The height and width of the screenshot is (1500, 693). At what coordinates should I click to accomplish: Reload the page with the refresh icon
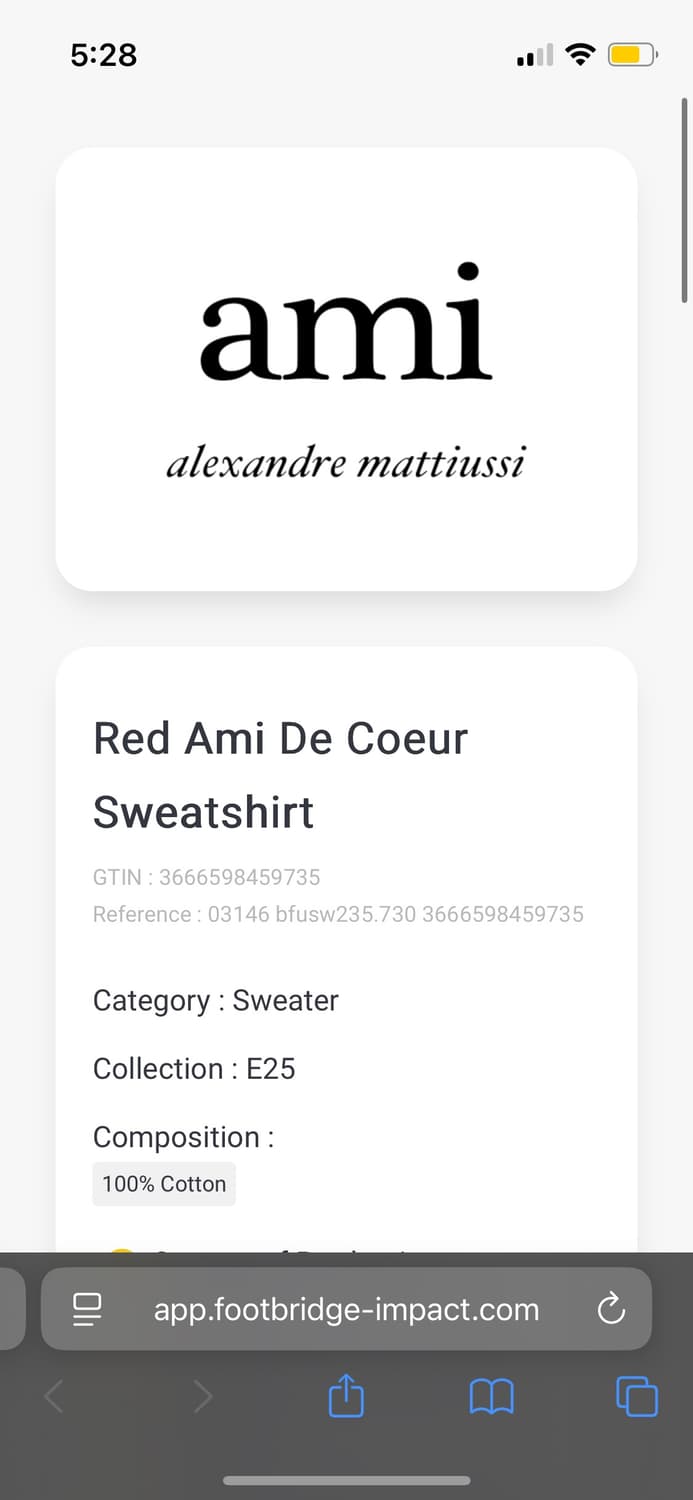tap(610, 1308)
